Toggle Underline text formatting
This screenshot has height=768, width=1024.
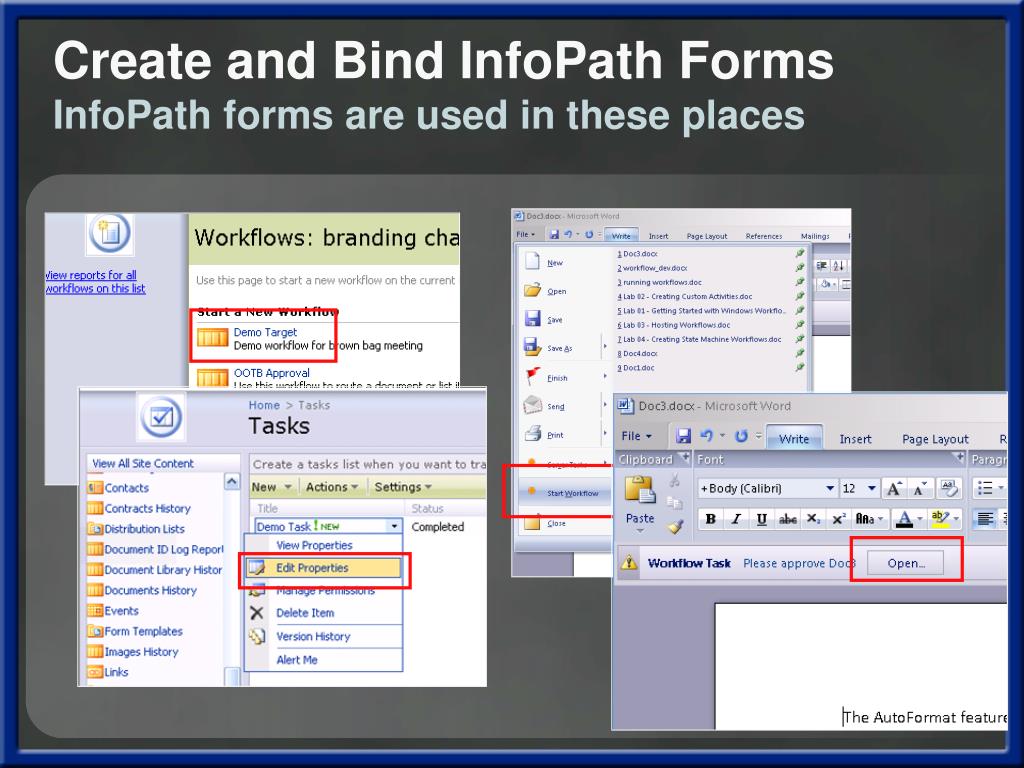[x=762, y=519]
